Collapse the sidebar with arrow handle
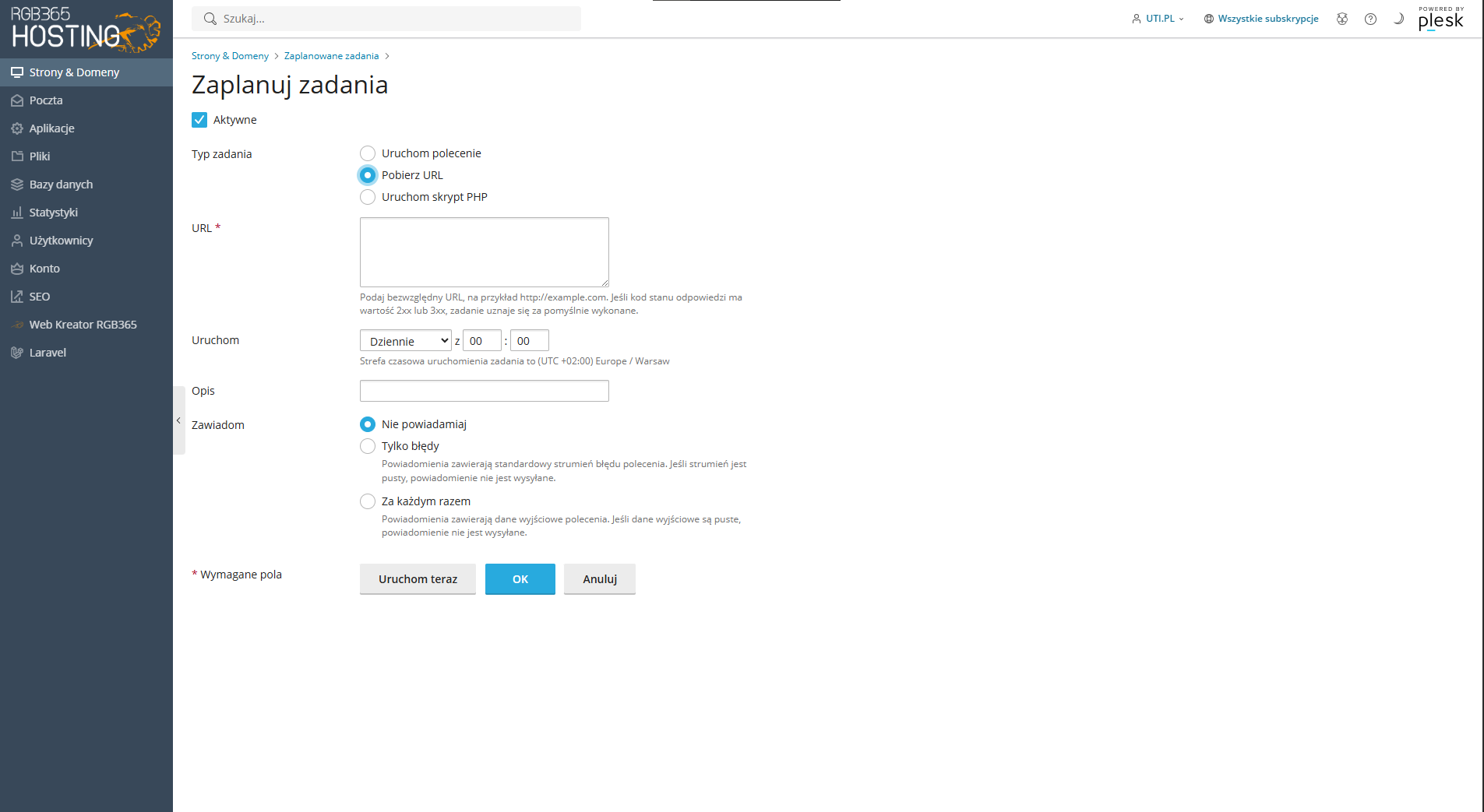The width and height of the screenshot is (1484, 812). tap(178, 420)
